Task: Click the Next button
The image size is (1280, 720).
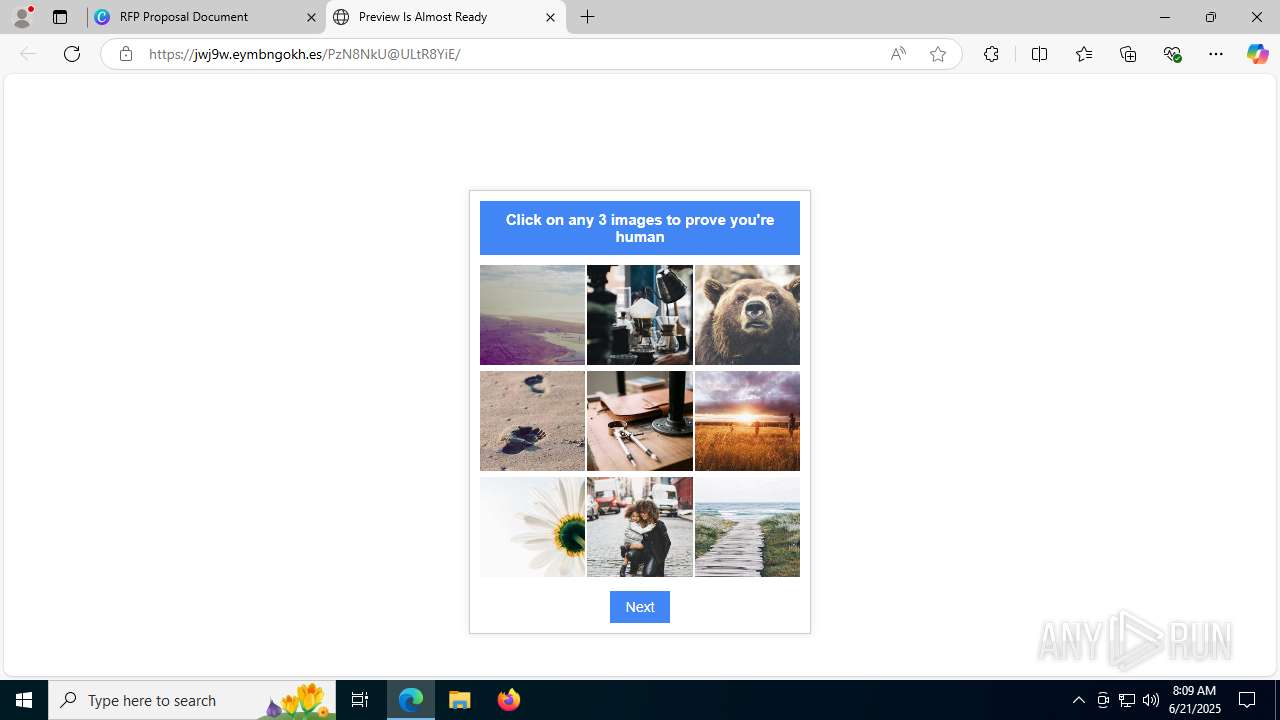Action: pyautogui.click(x=640, y=607)
